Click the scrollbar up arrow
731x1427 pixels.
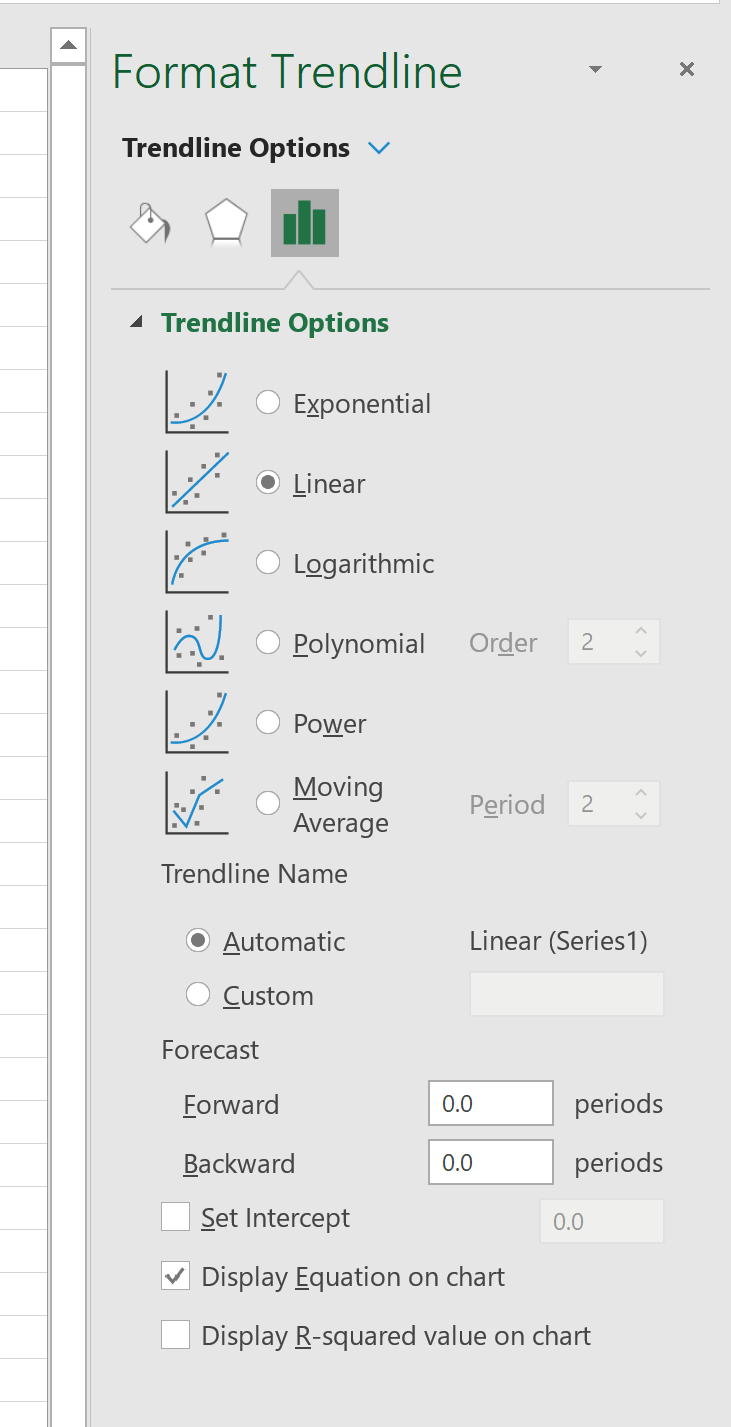click(67, 45)
